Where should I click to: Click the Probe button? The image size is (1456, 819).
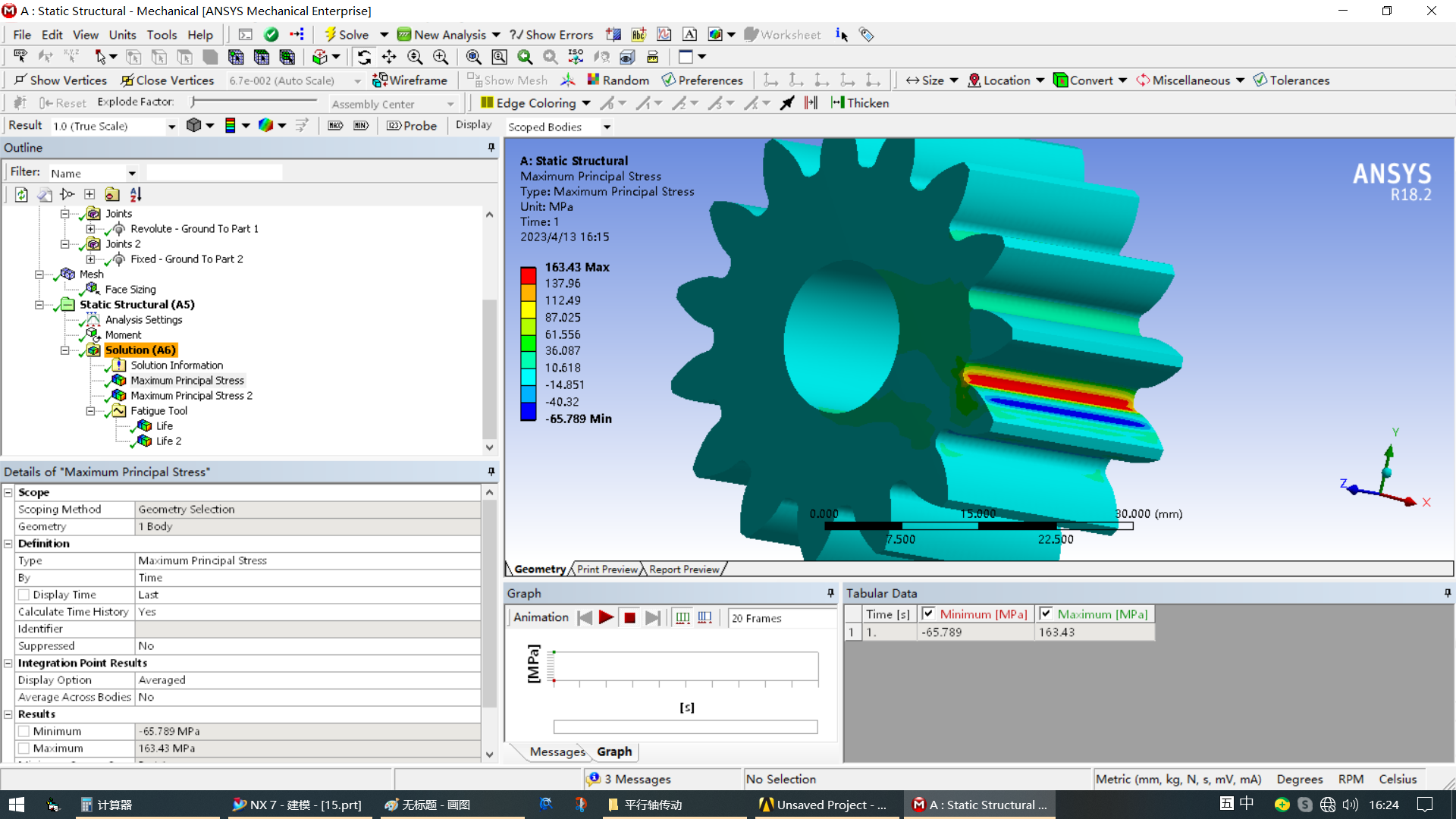click(412, 126)
